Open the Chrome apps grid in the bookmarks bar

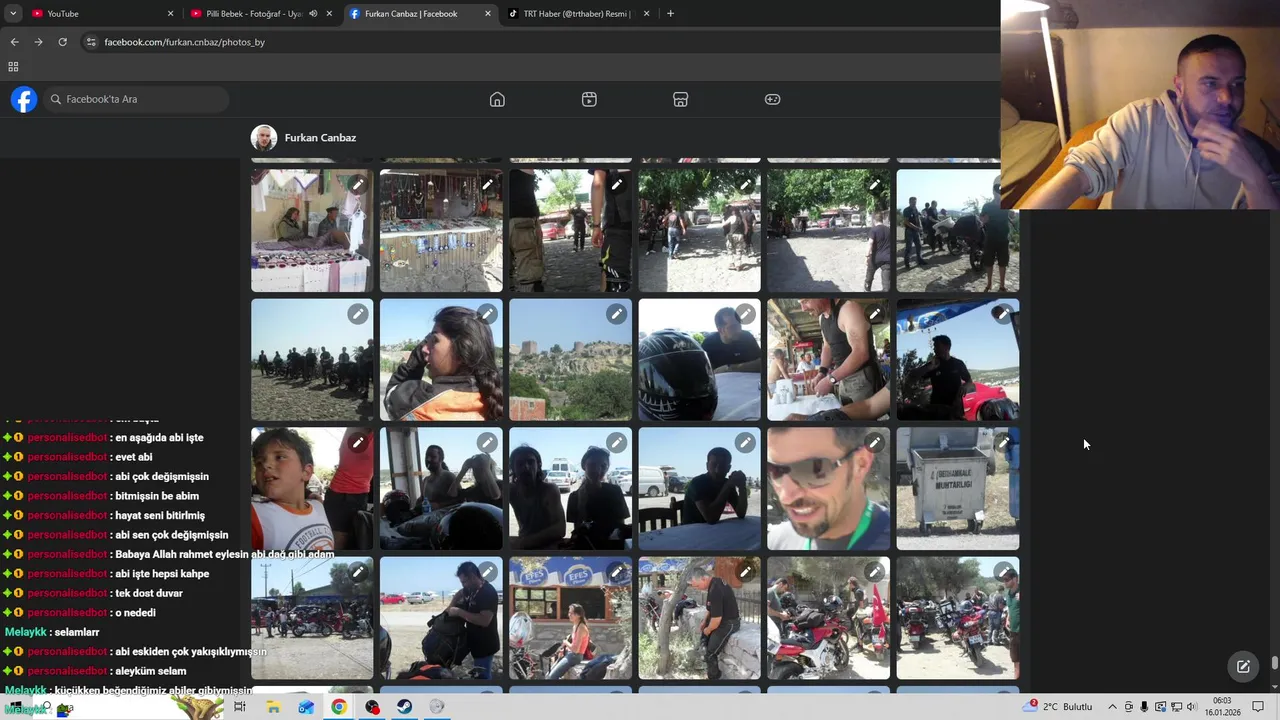tap(13, 67)
